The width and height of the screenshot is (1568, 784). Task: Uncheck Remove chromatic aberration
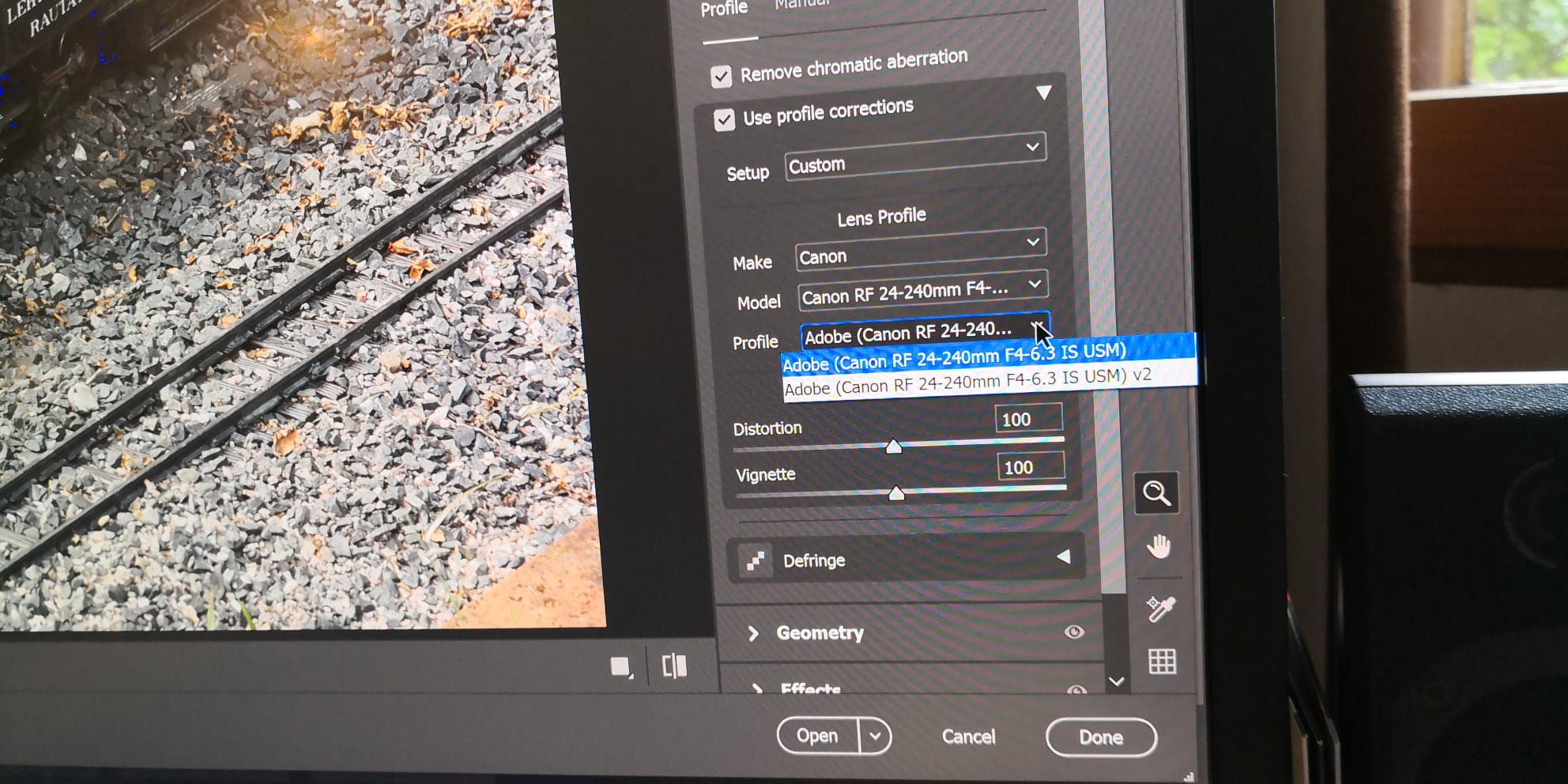(722, 77)
